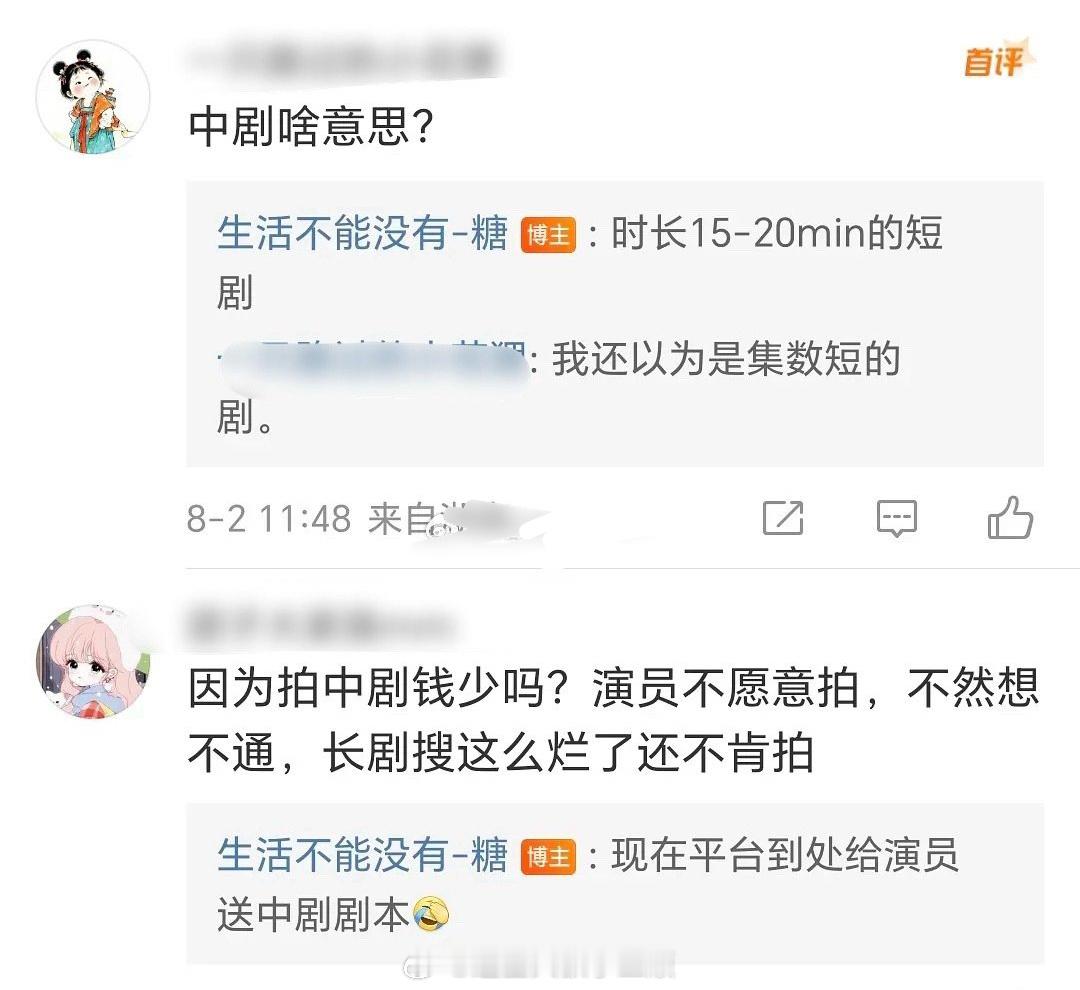Select the reply 我还以为是集数短的剧

[559, 389]
